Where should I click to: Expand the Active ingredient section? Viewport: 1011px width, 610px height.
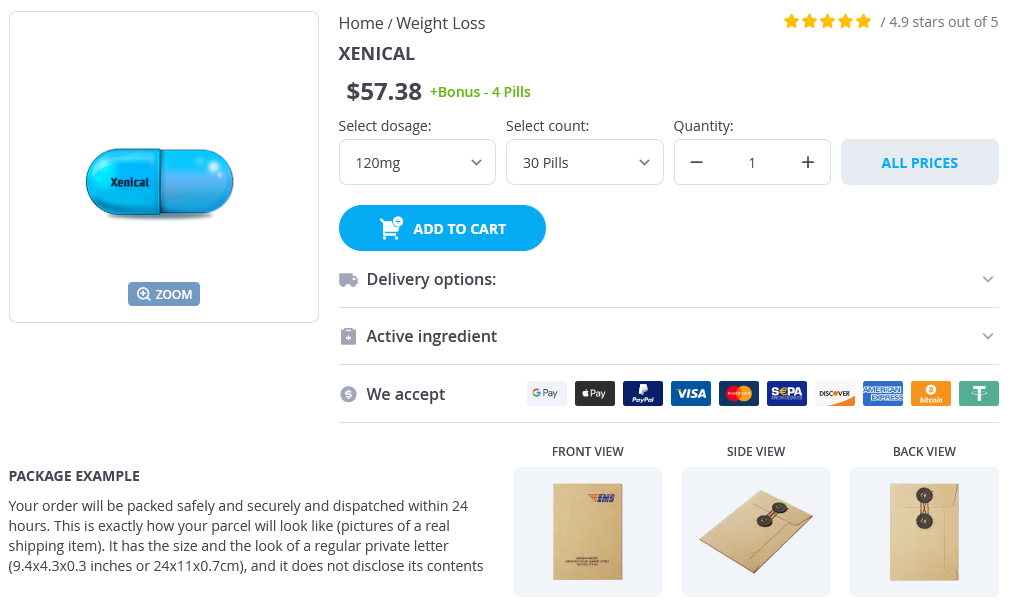(668, 337)
